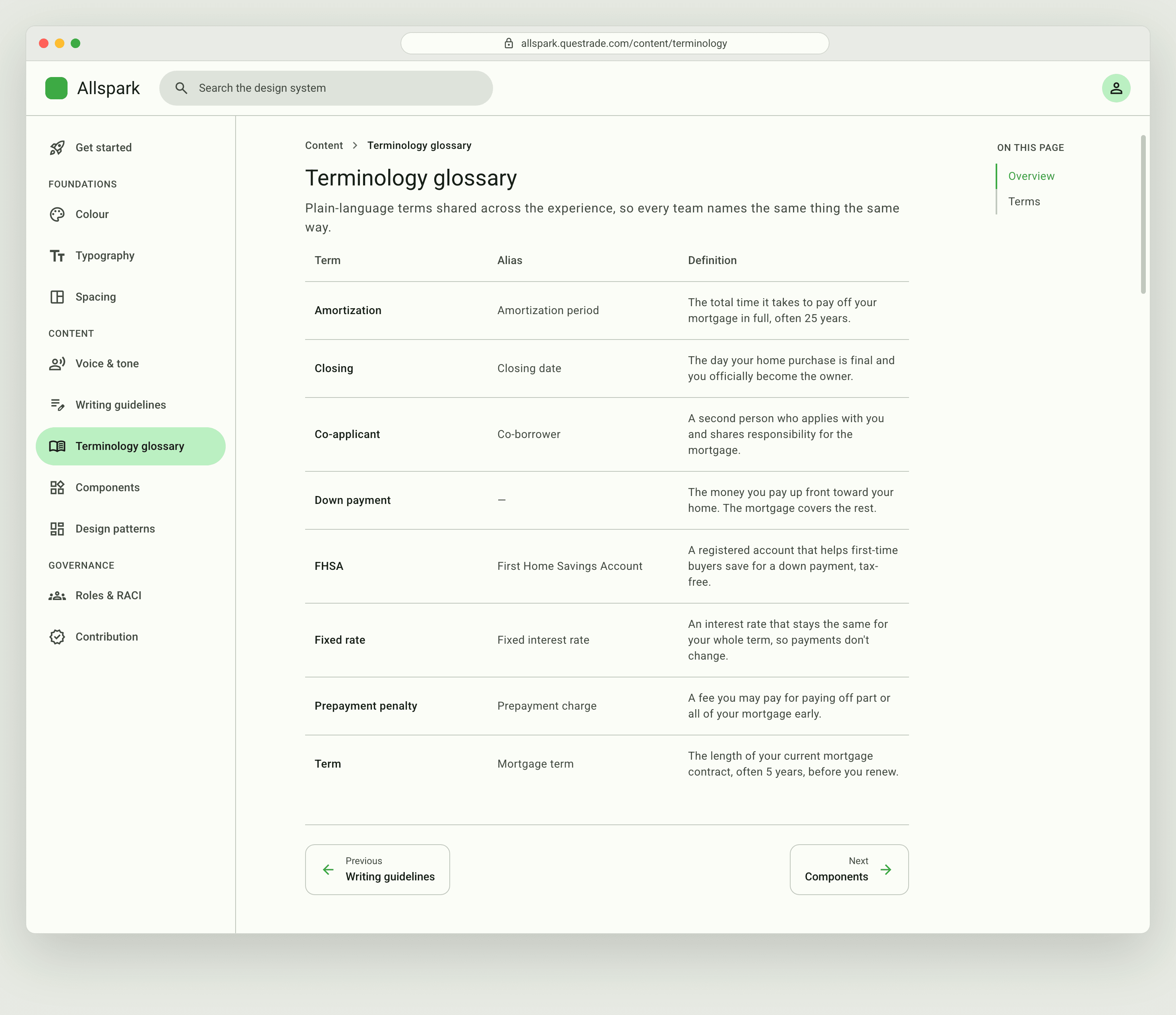Click the Prepayment charge alias
The width and height of the screenshot is (1176, 1015).
(x=547, y=706)
